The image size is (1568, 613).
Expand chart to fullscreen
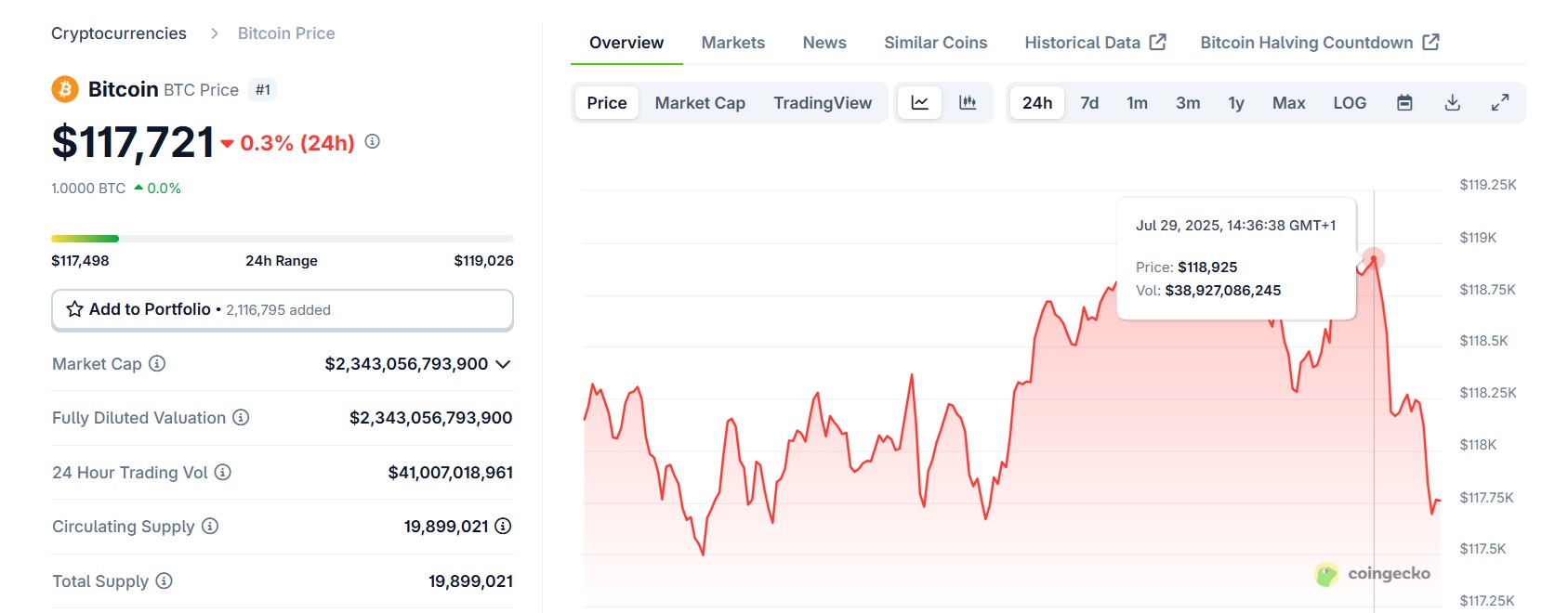(x=1499, y=102)
